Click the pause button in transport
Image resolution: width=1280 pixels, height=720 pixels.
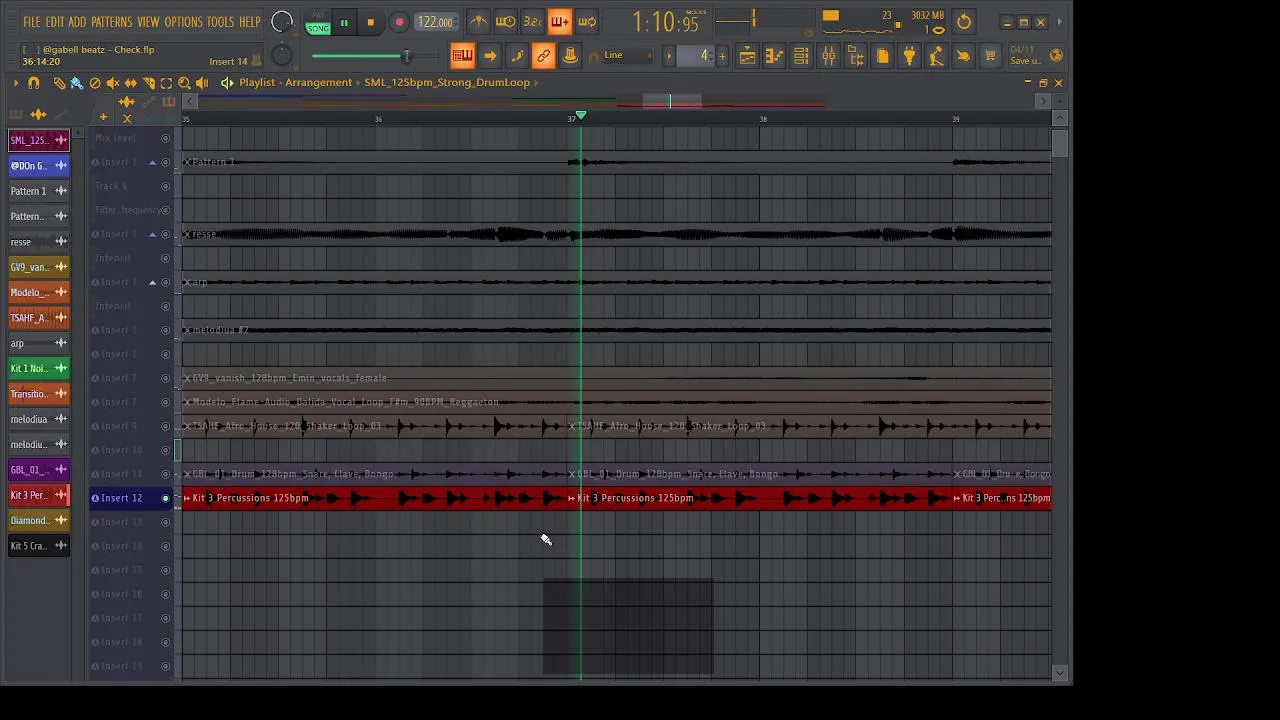coord(344,22)
